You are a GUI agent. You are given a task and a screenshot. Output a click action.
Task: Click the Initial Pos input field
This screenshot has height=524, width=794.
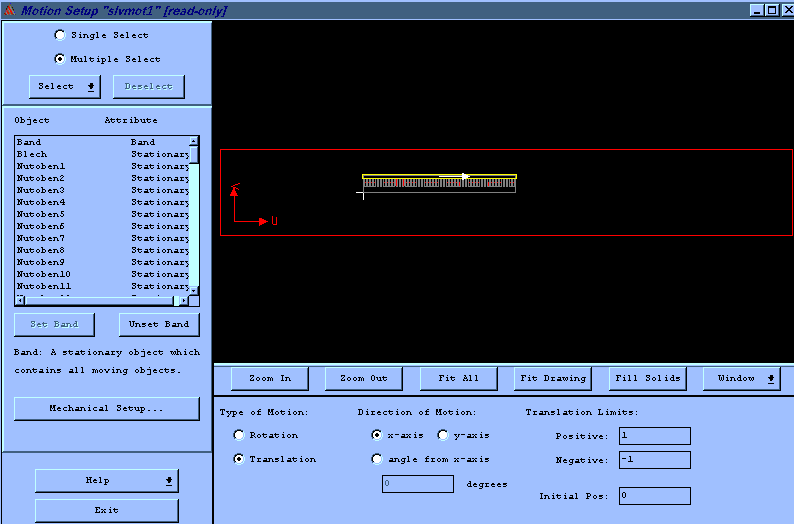[655, 496]
